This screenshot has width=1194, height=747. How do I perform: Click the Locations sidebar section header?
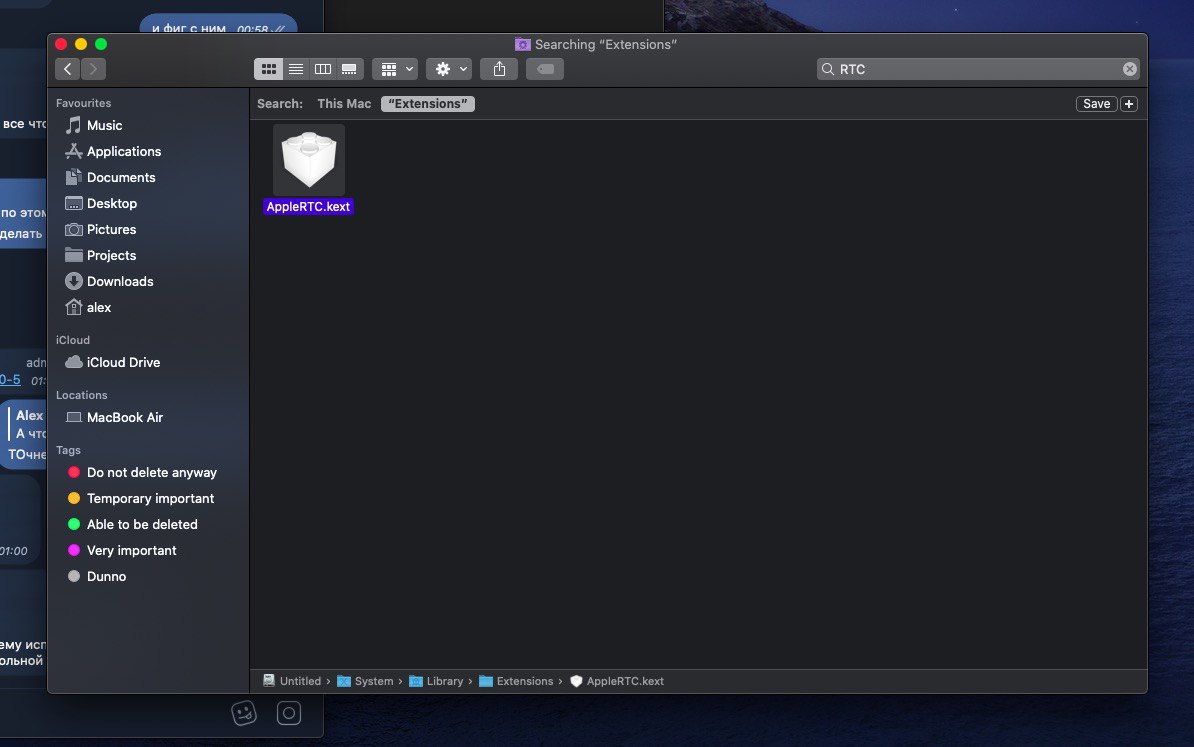point(81,394)
